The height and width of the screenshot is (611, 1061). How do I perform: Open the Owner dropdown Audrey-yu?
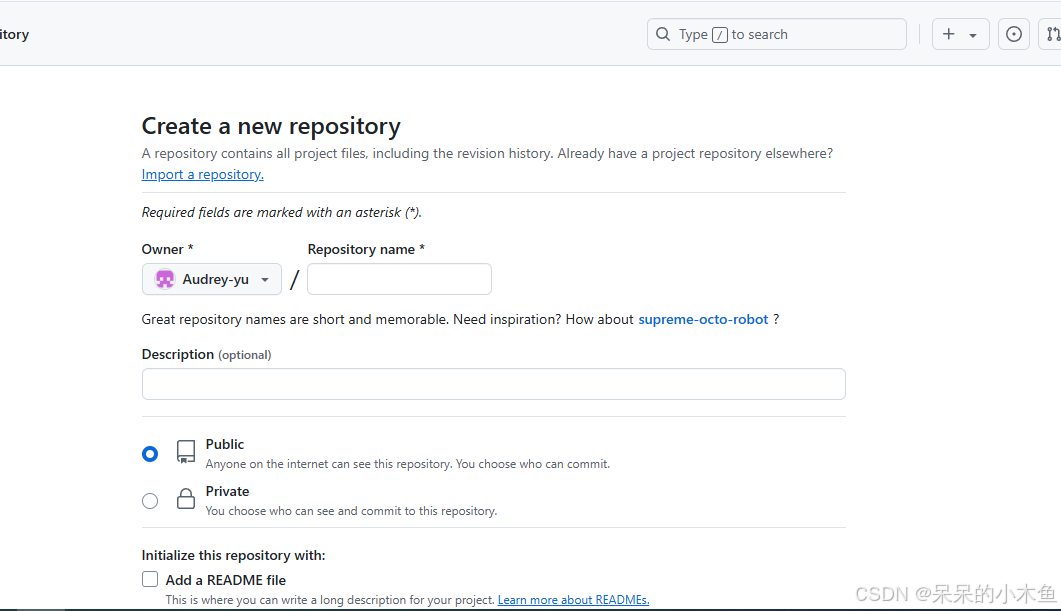(212, 279)
